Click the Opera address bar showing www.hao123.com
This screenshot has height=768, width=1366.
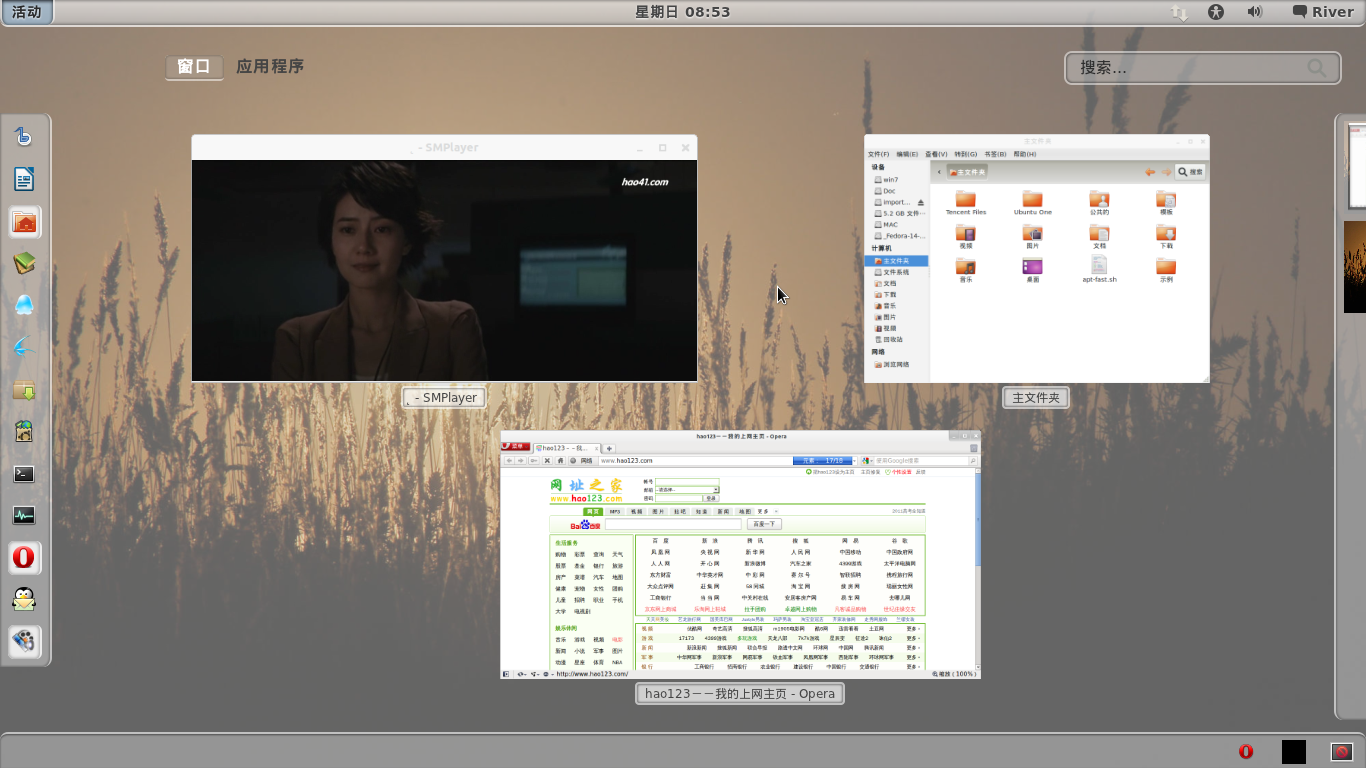pyautogui.click(x=694, y=461)
